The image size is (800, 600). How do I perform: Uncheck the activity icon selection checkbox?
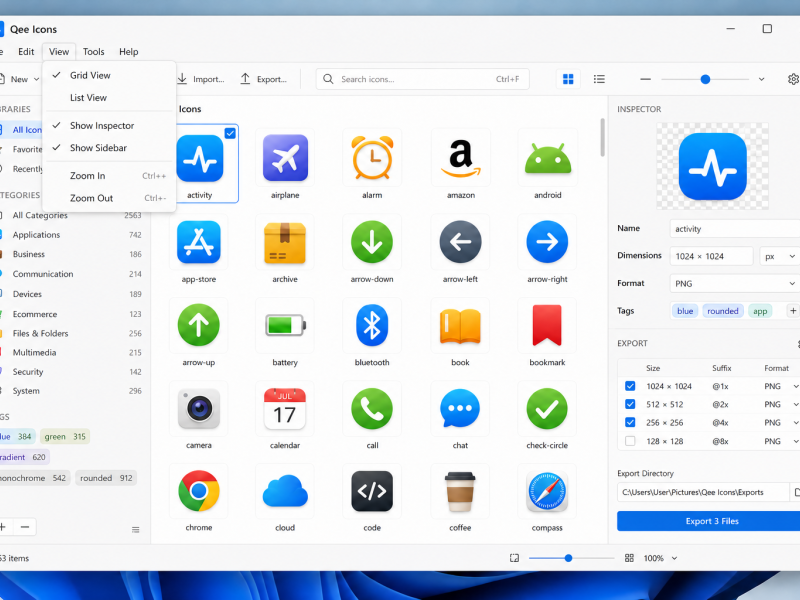[x=230, y=133]
